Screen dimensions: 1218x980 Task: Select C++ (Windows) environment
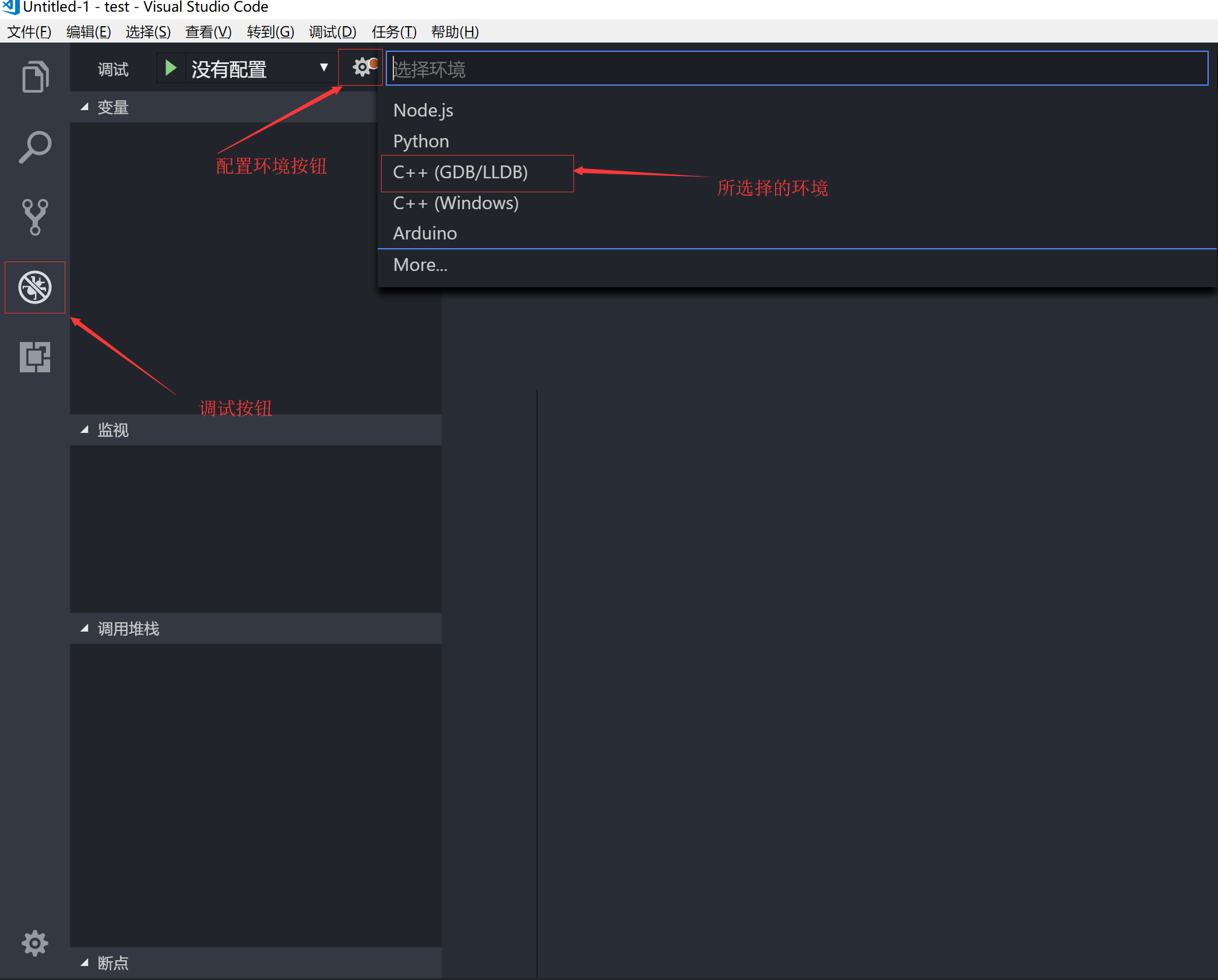tap(797, 203)
